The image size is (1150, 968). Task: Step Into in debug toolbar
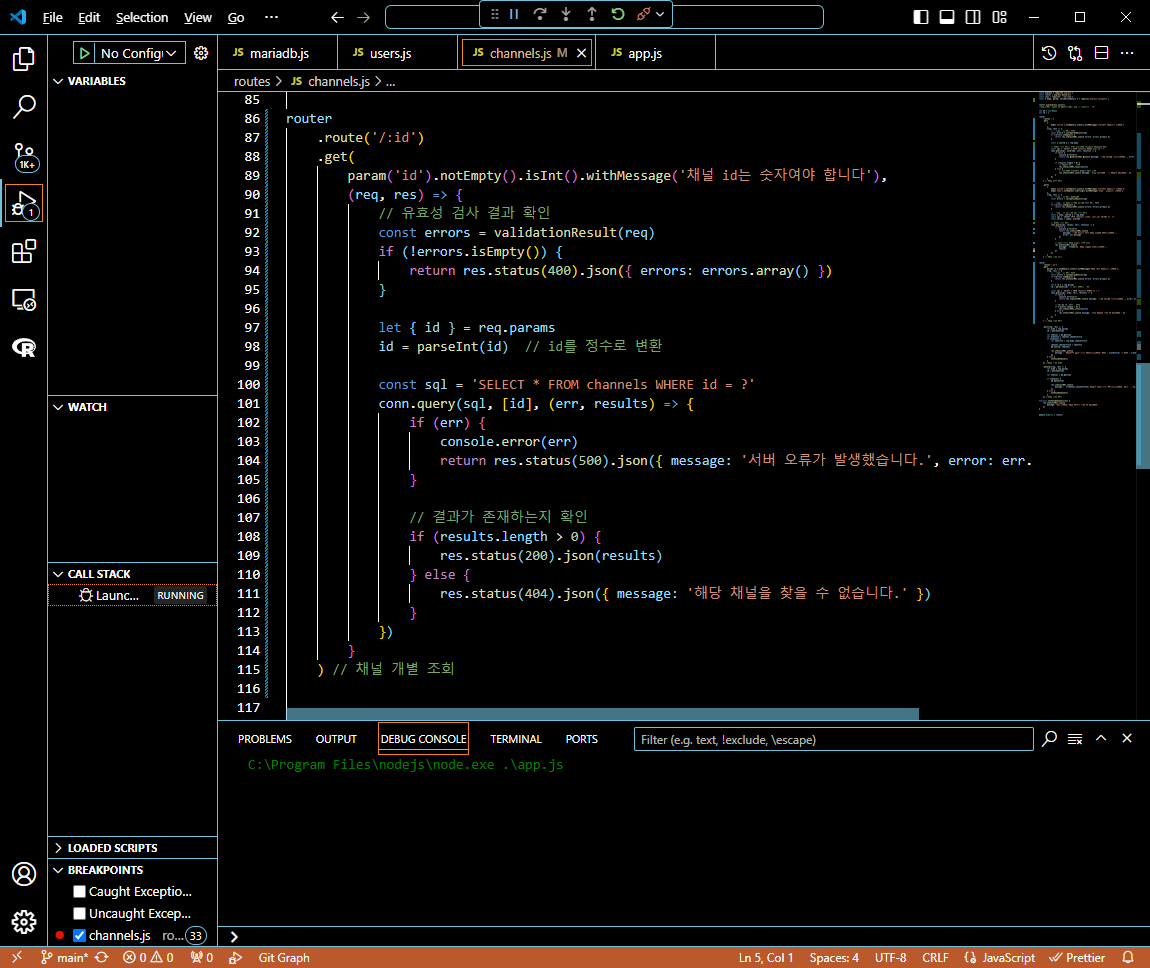pyautogui.click(x=566, y=14)
